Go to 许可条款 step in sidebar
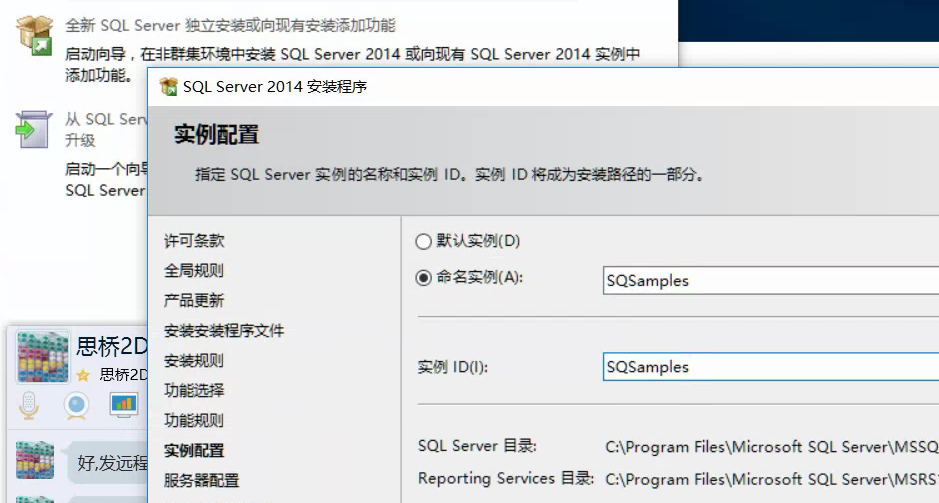939x503 pixels. click(x=194, y=241)
